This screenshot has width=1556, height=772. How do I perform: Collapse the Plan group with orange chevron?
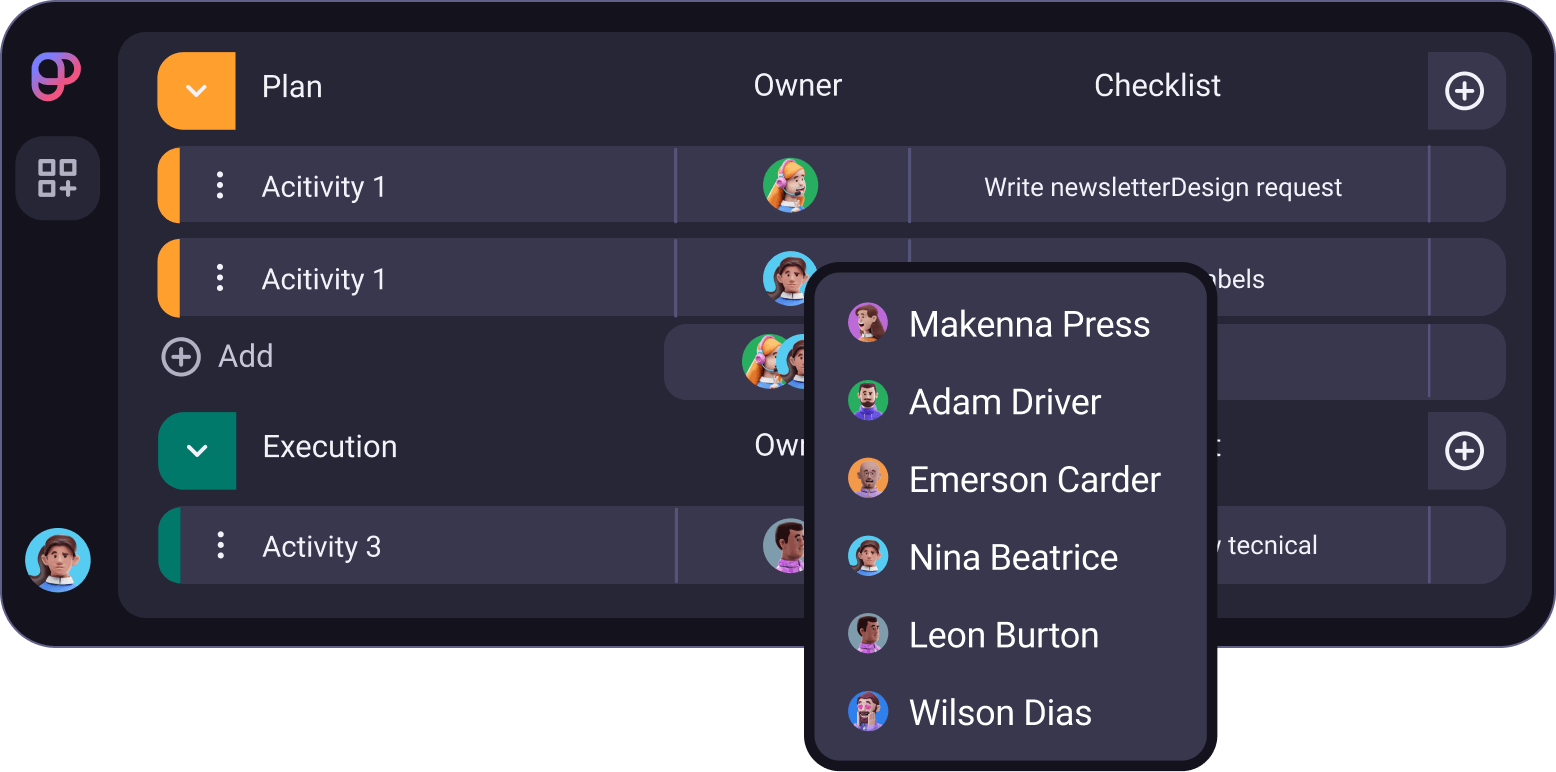pos(197,91)
